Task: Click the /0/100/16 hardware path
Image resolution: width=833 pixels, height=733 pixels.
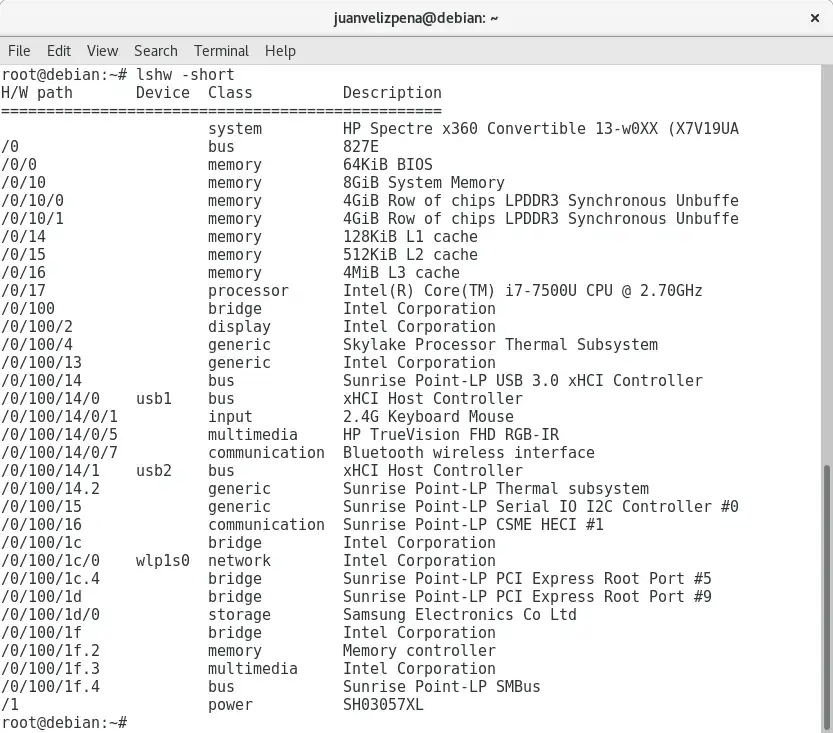Action: pos(41,525)
